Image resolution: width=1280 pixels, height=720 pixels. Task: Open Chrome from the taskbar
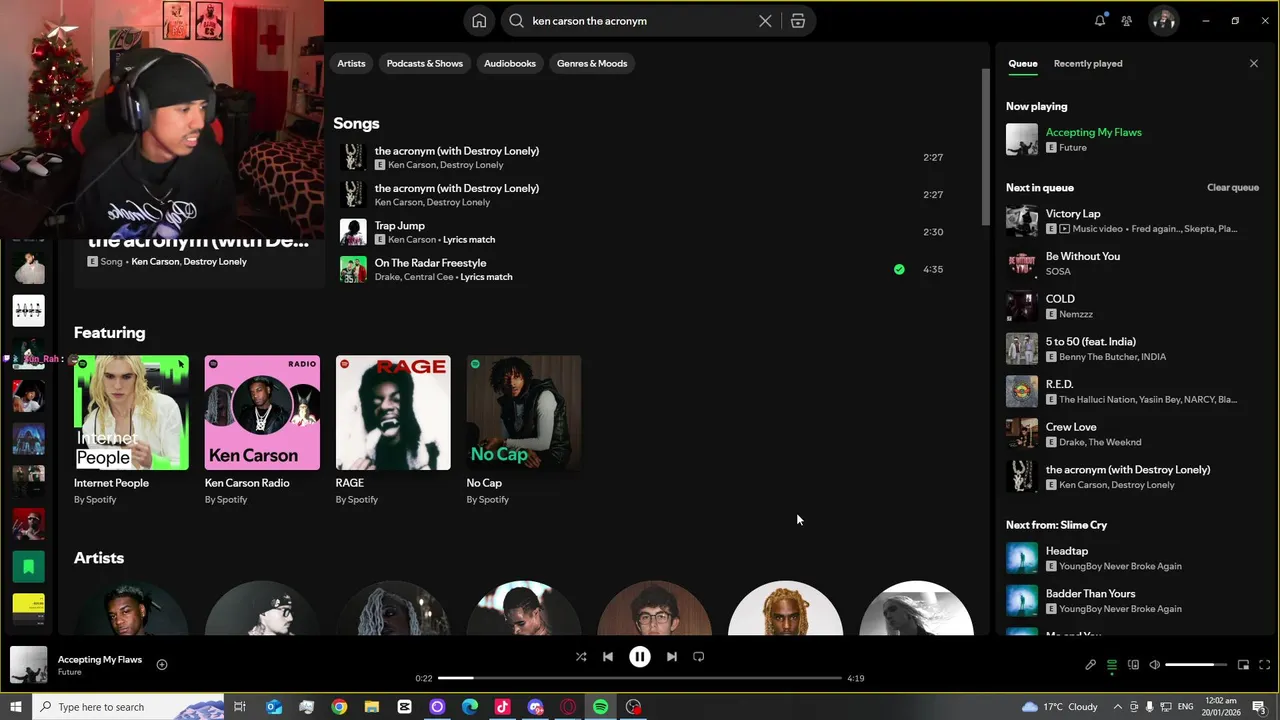(x=339, y=707)
